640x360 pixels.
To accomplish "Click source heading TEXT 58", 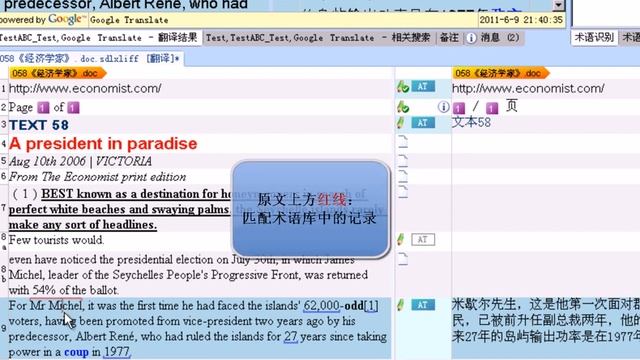I will point(39,125).
